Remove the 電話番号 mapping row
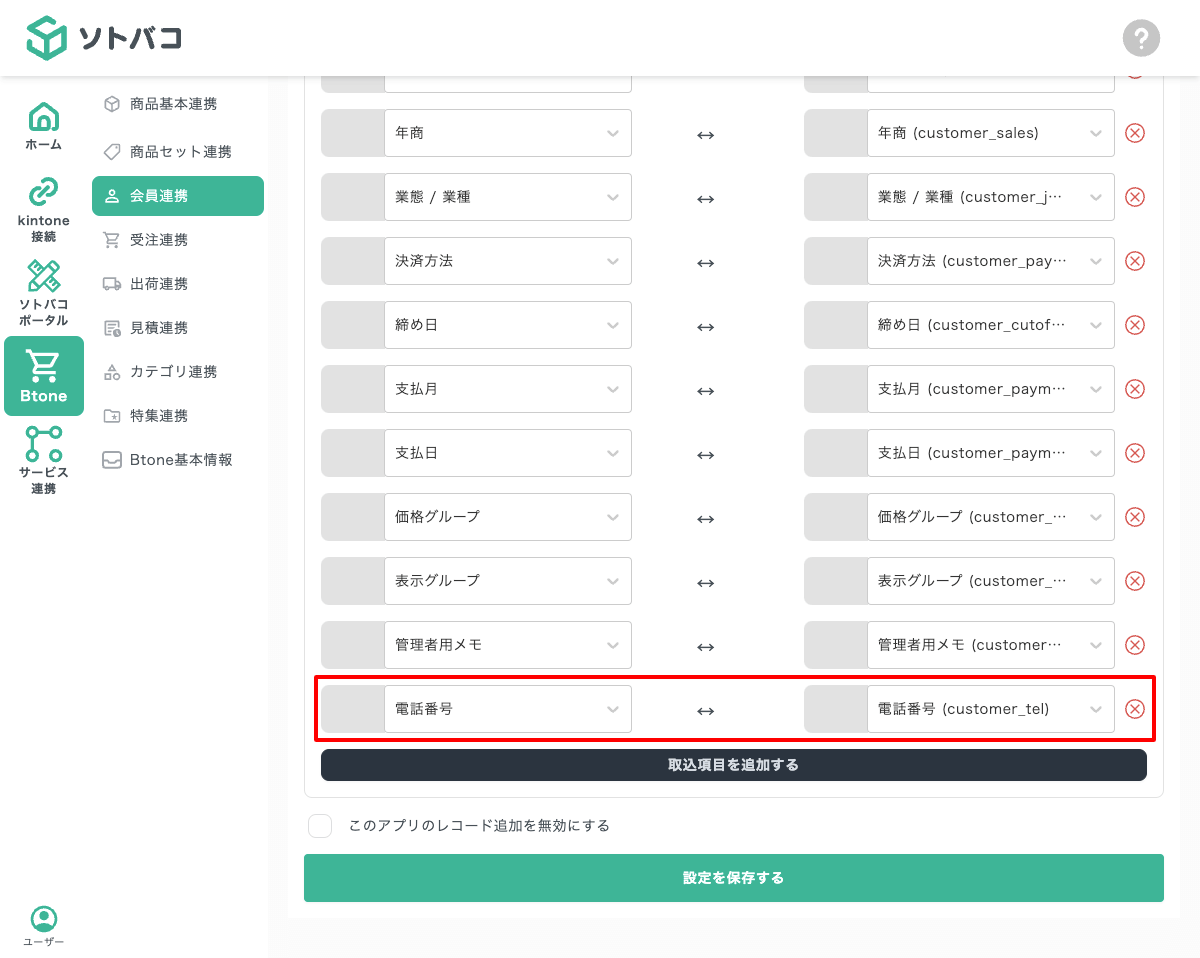The image size is (1200, 958). click(1134, 708)
